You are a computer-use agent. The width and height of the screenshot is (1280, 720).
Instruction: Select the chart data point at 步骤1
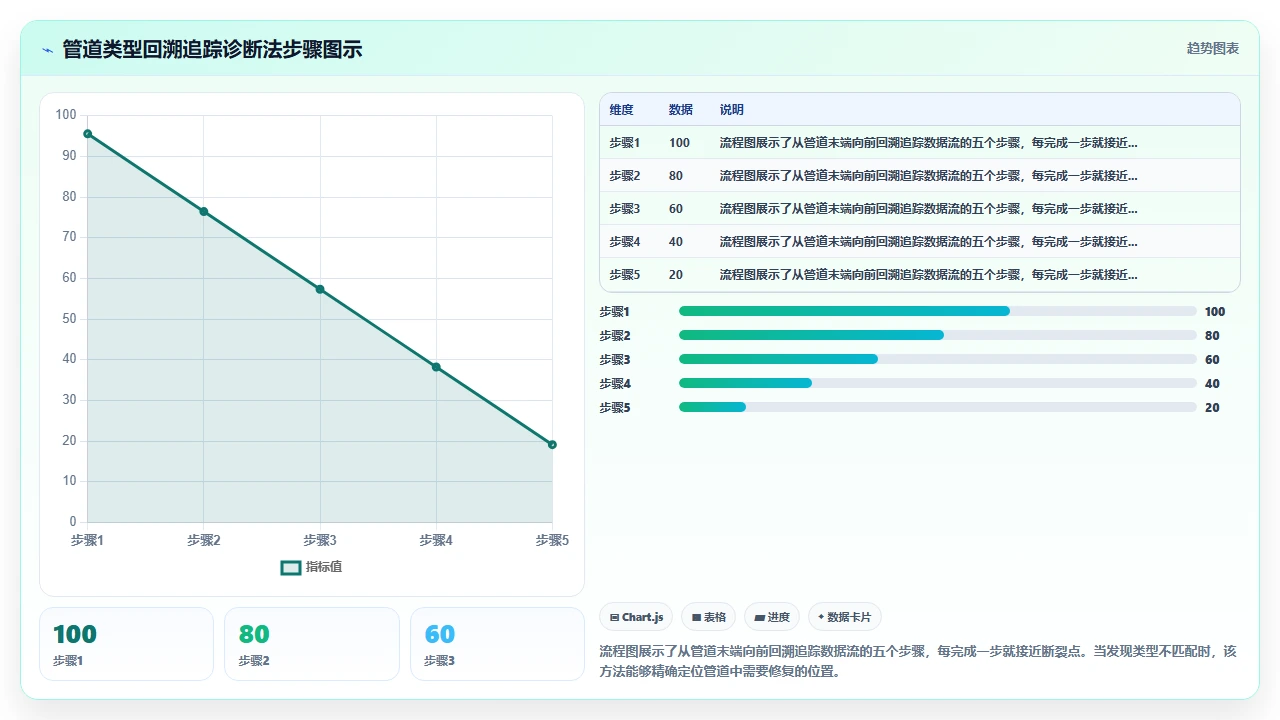click(x=88, y=134)
